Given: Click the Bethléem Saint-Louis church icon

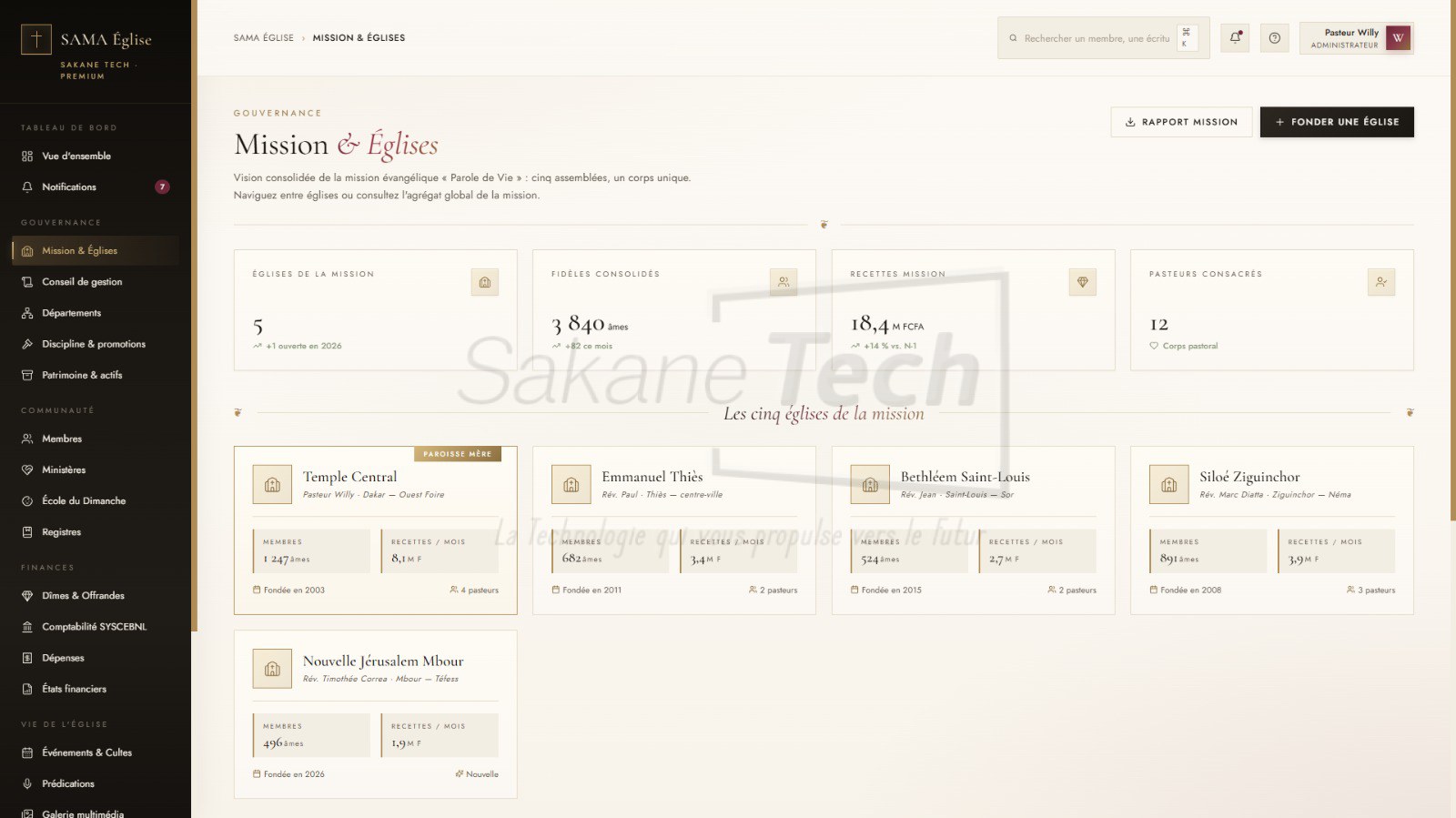Looking at the screenshot, I should [870, 484].
